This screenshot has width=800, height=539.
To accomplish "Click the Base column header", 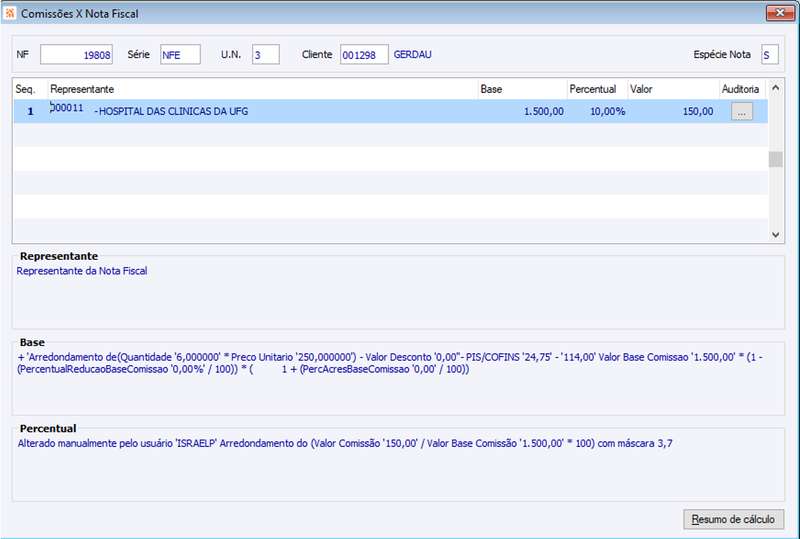I will (522, 89).
